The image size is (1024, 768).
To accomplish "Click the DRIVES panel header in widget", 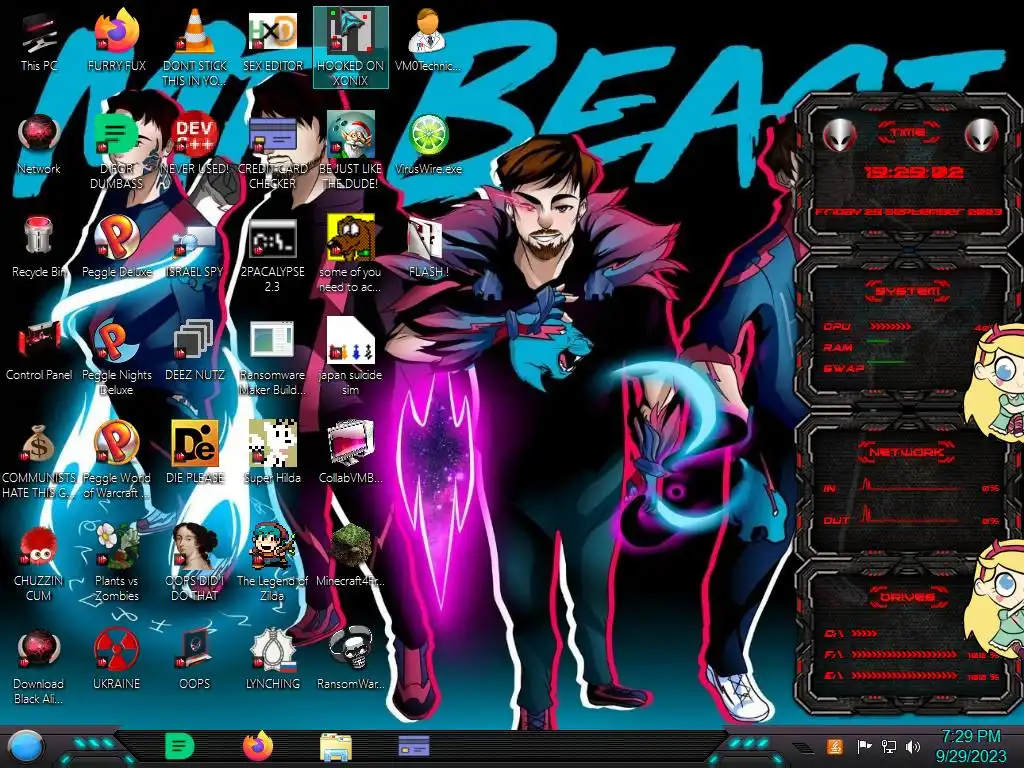I will [907, 597].
